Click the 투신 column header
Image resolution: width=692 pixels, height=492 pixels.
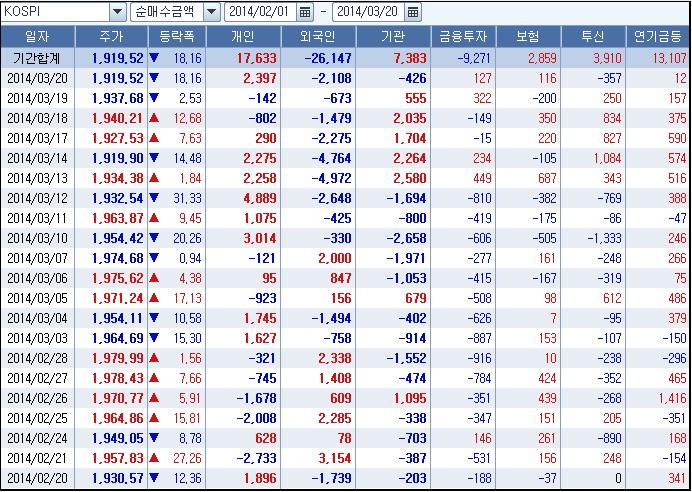pyautogui.click(x=593, y=37)
